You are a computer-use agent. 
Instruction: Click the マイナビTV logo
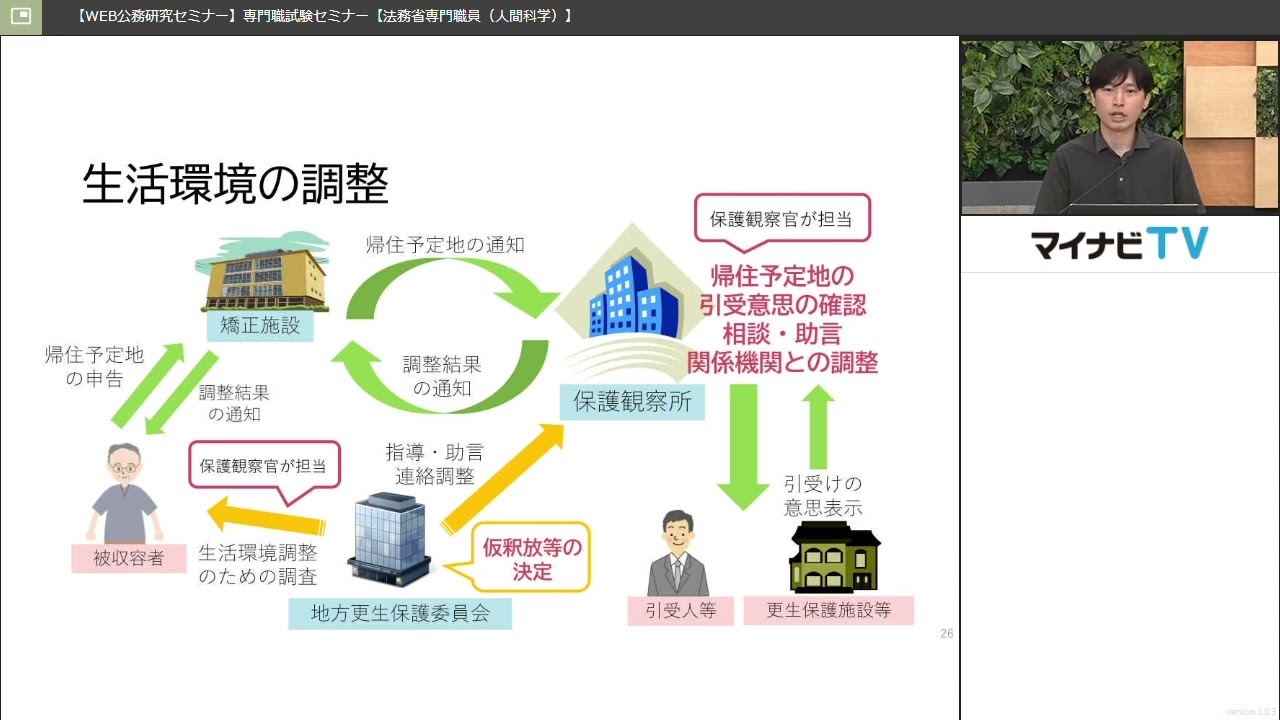click(1119, 244)
